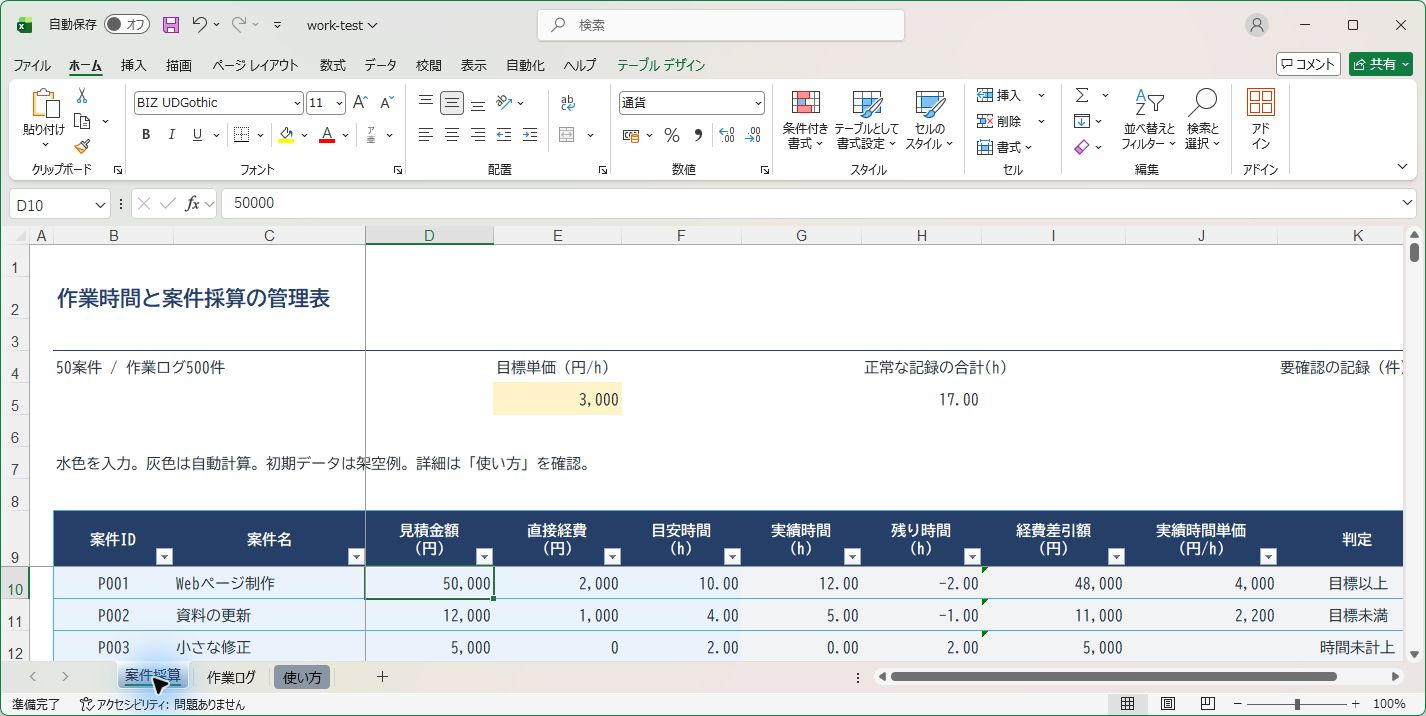The image size is (1426, 716).
Task: Open the BIZ UDGothic font name dropdown
Action: (297, 103)
